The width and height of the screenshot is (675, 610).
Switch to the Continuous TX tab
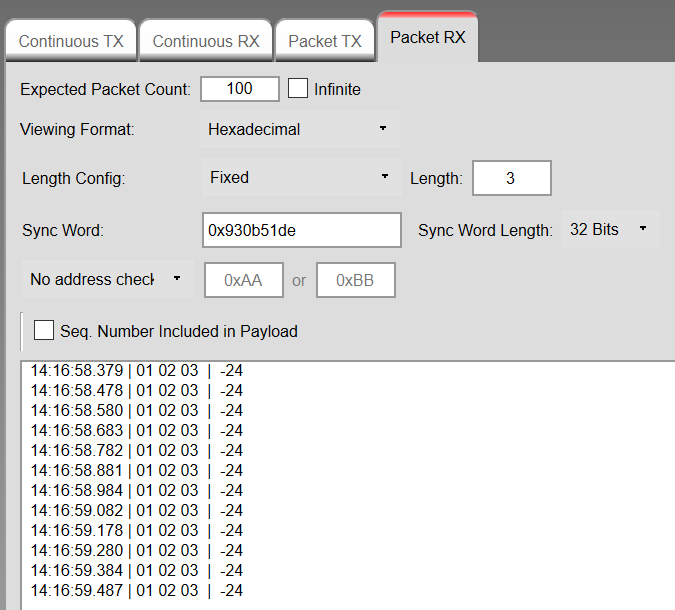tap(71, 41)
